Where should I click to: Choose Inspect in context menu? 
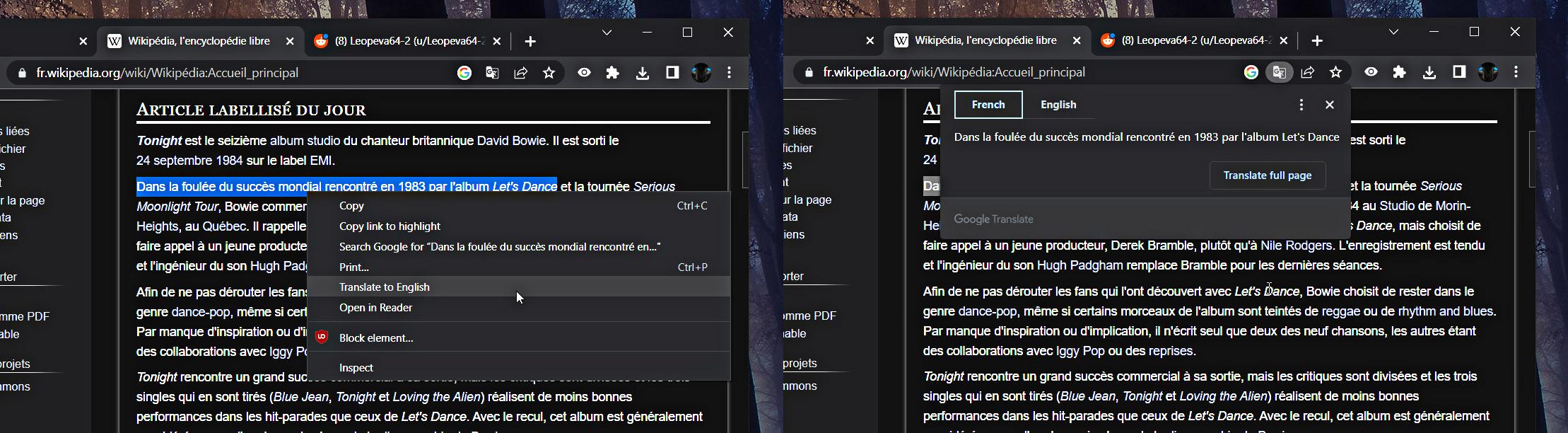point(519,368)
